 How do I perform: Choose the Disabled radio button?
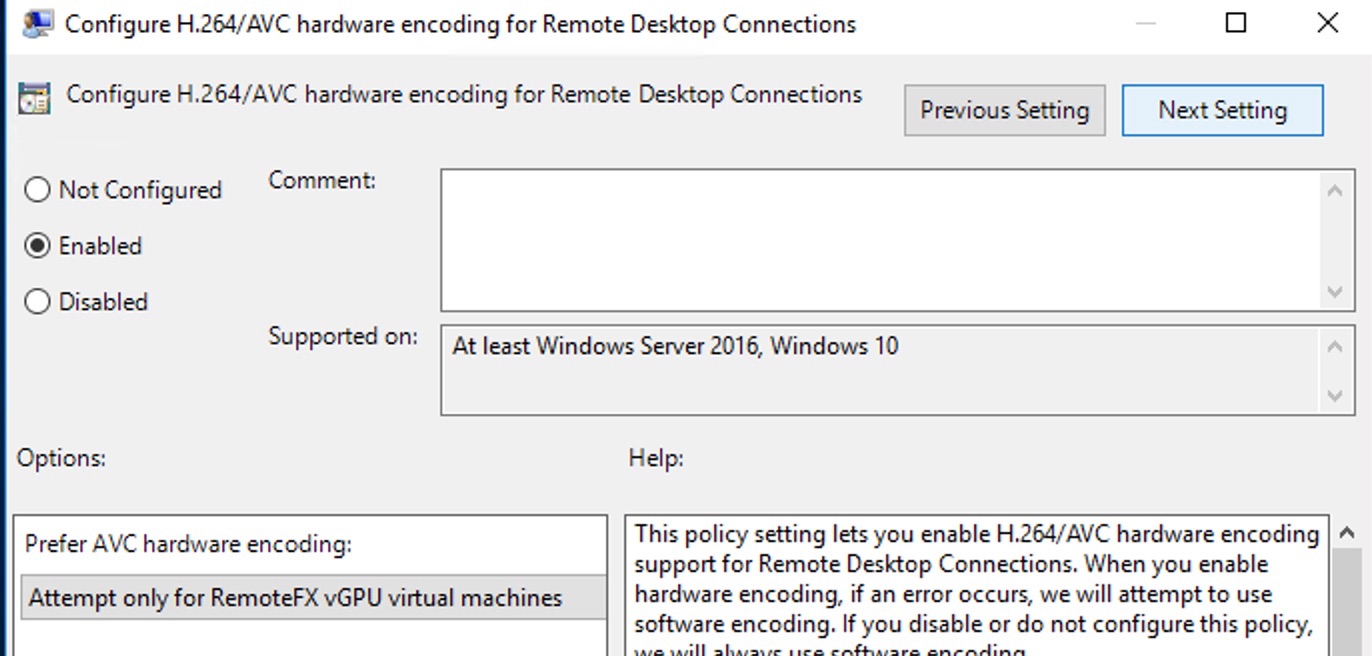pos(37,301)
